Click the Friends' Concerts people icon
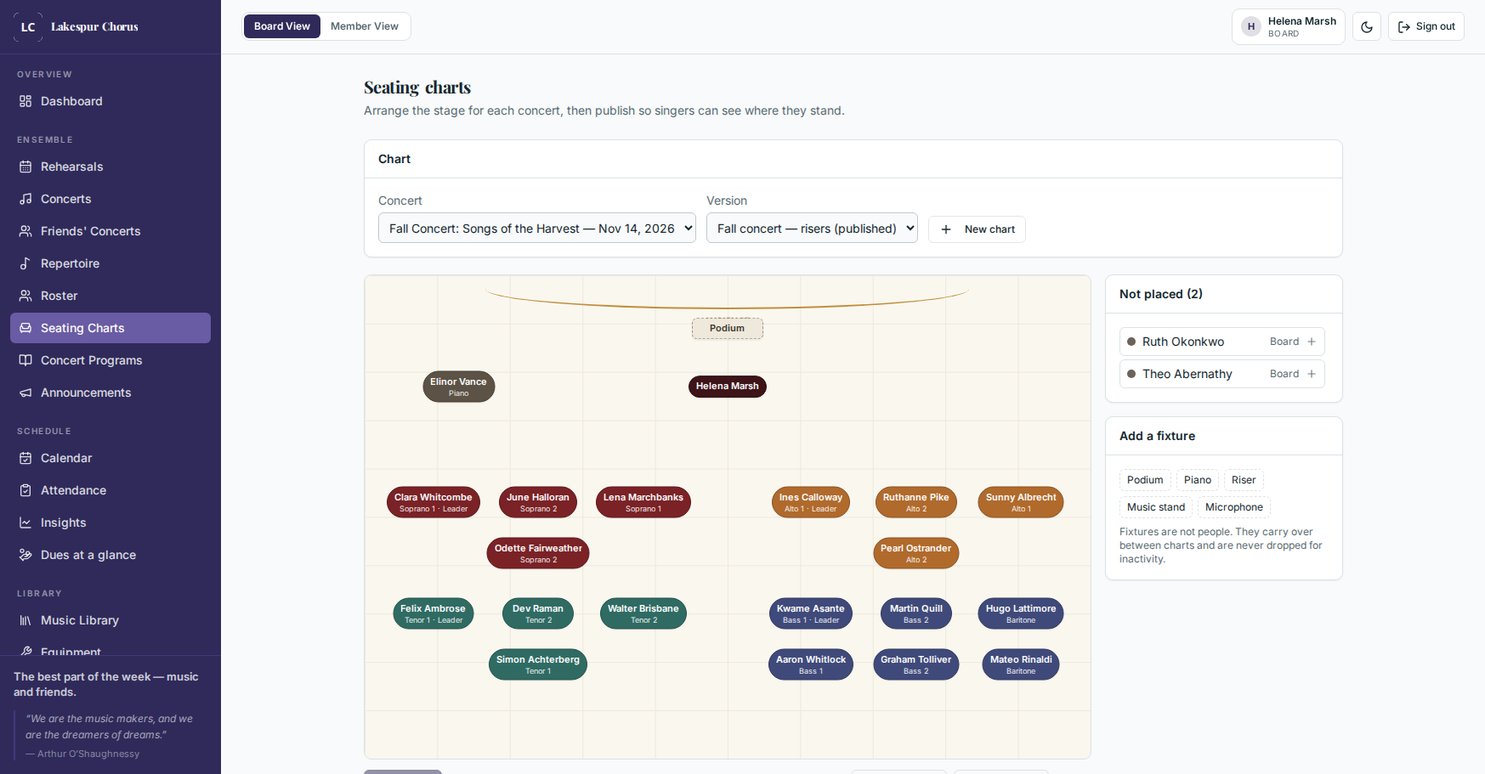The width and height of the screenshot is (1485, 774). tap(26, 231)
